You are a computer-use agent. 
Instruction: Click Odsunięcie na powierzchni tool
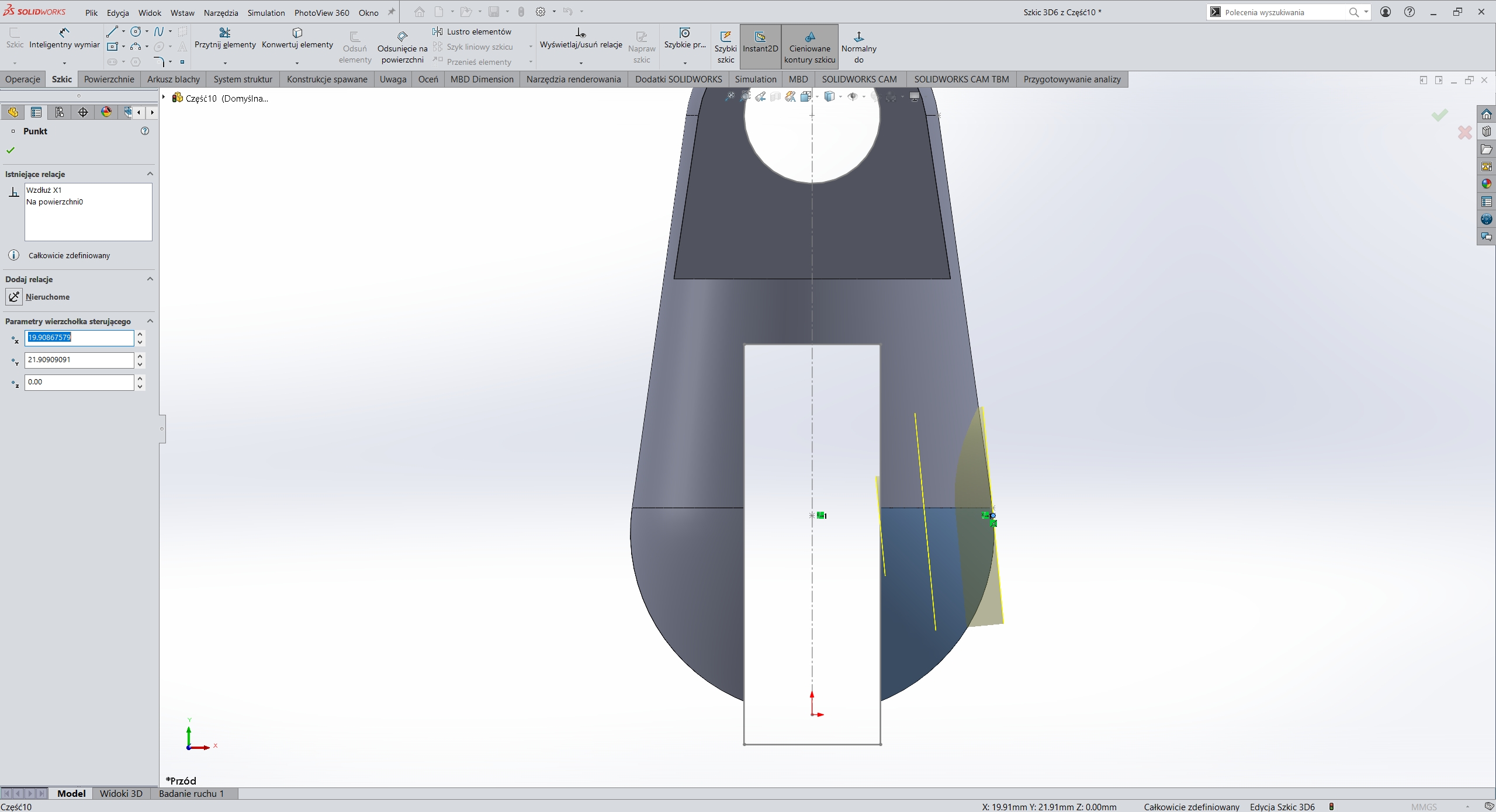pos(402,47)
